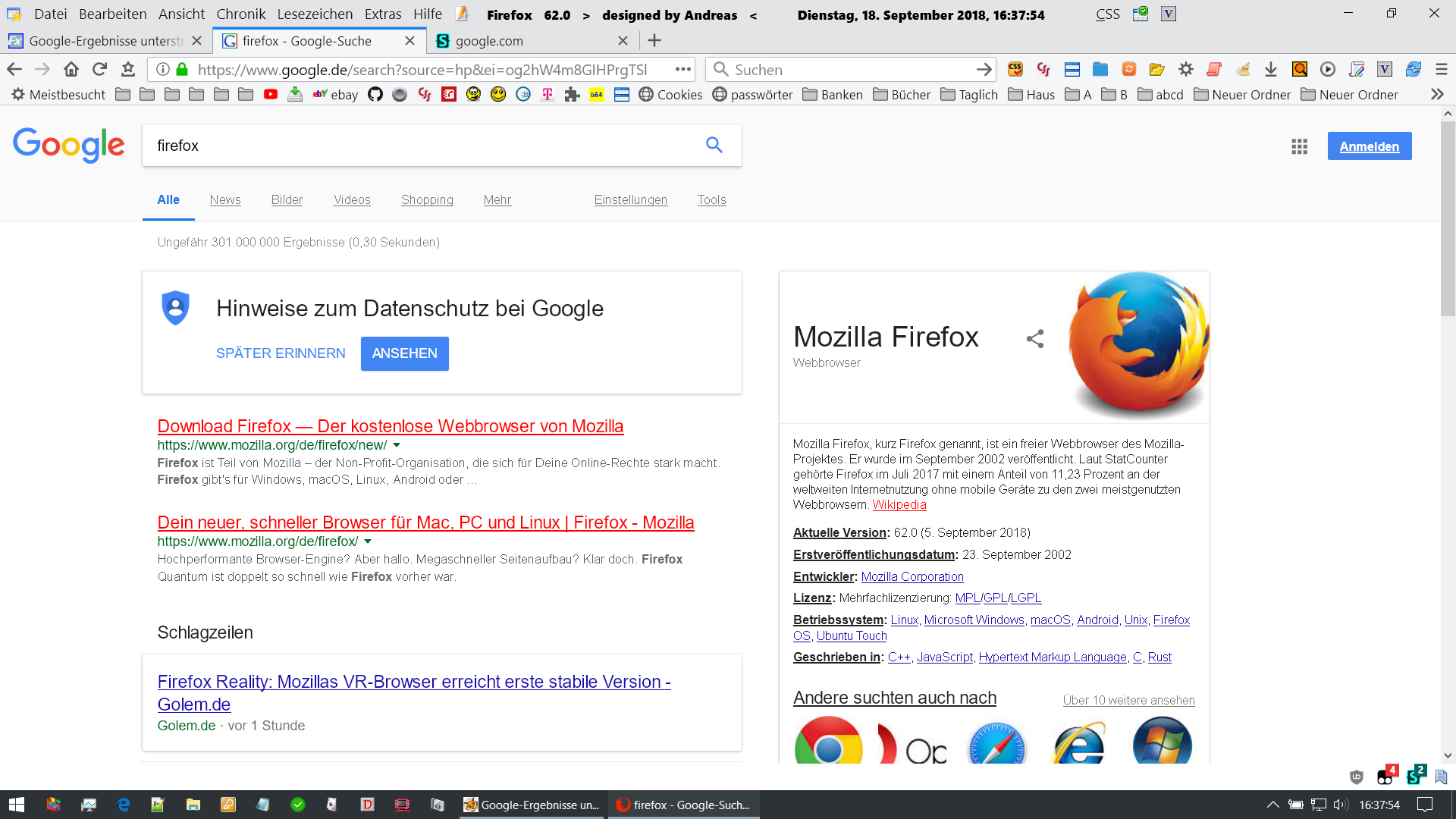Open the GitHub bookmark icon
The width and height of the screenshot is (1456, 819).
pos(375,95)
